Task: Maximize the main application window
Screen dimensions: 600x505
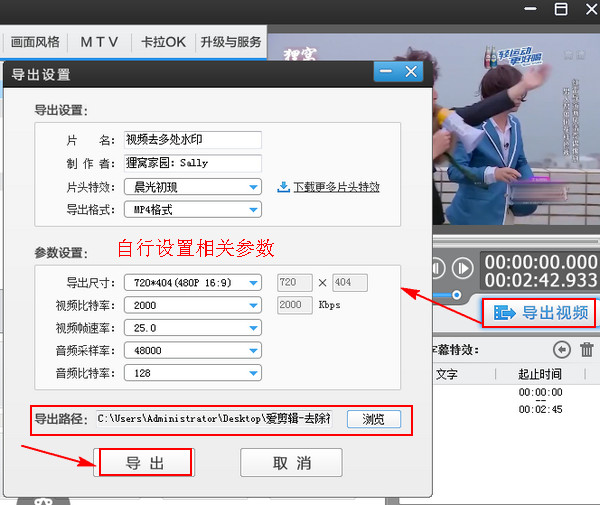Action: coord(561,9)
